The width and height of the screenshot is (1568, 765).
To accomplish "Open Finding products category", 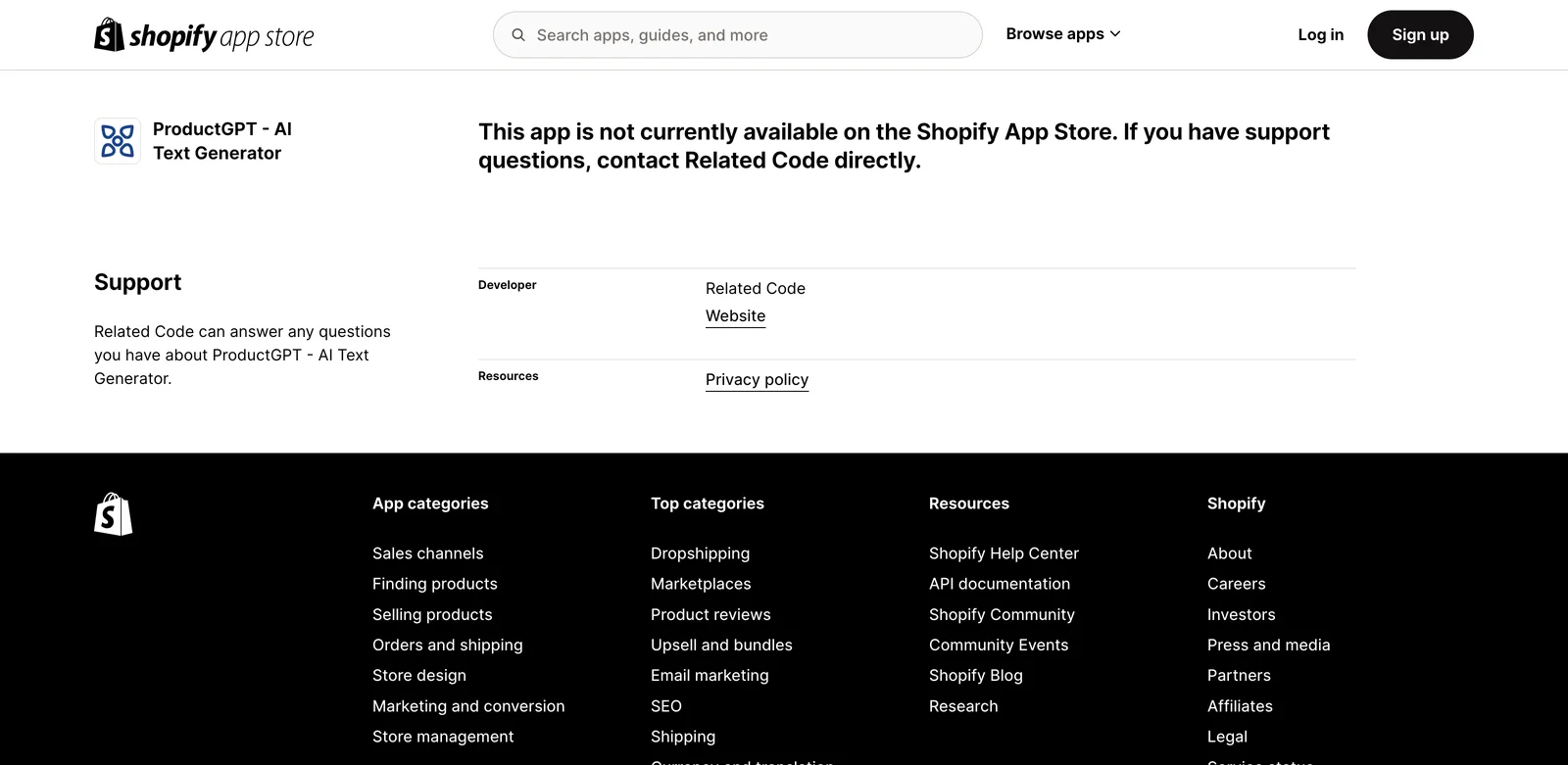I will click(435, 584).
